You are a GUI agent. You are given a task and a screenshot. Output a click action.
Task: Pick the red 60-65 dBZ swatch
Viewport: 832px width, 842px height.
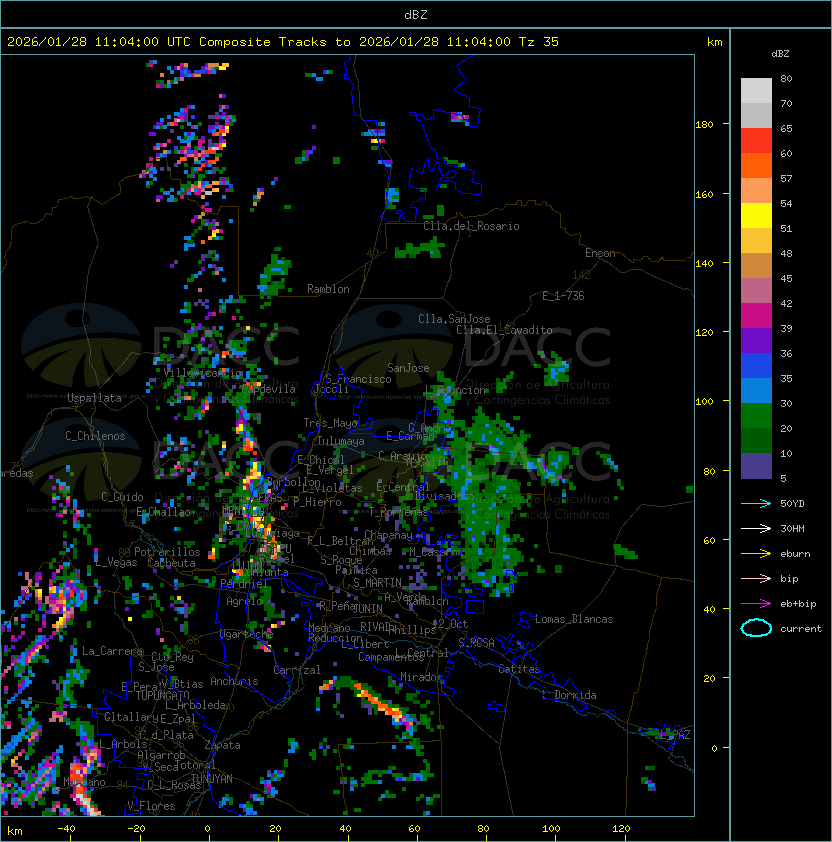tap(756, 141)
